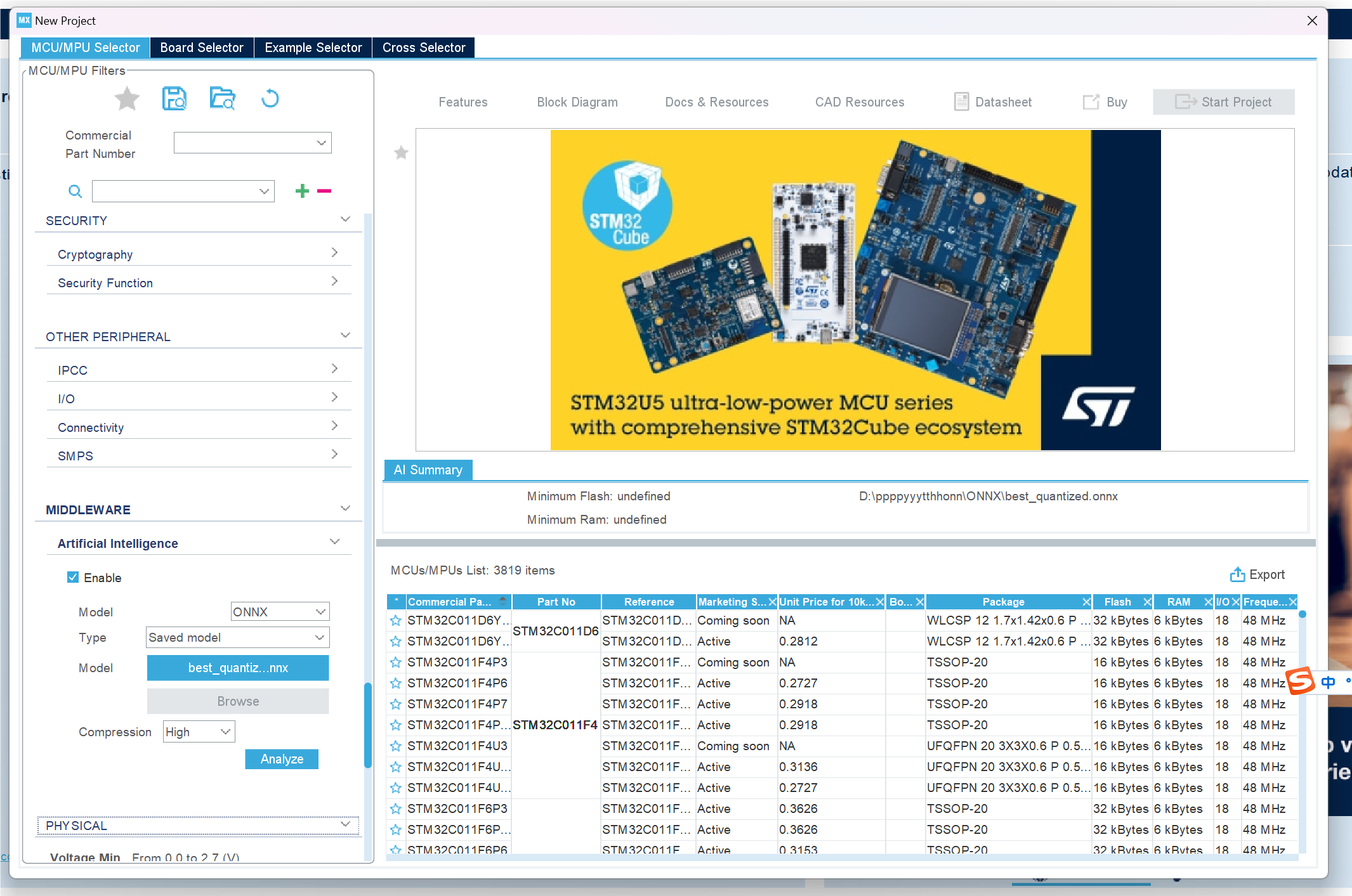
Task: Enable Artificial Intelligence middleware
Action: pos(73,577)
